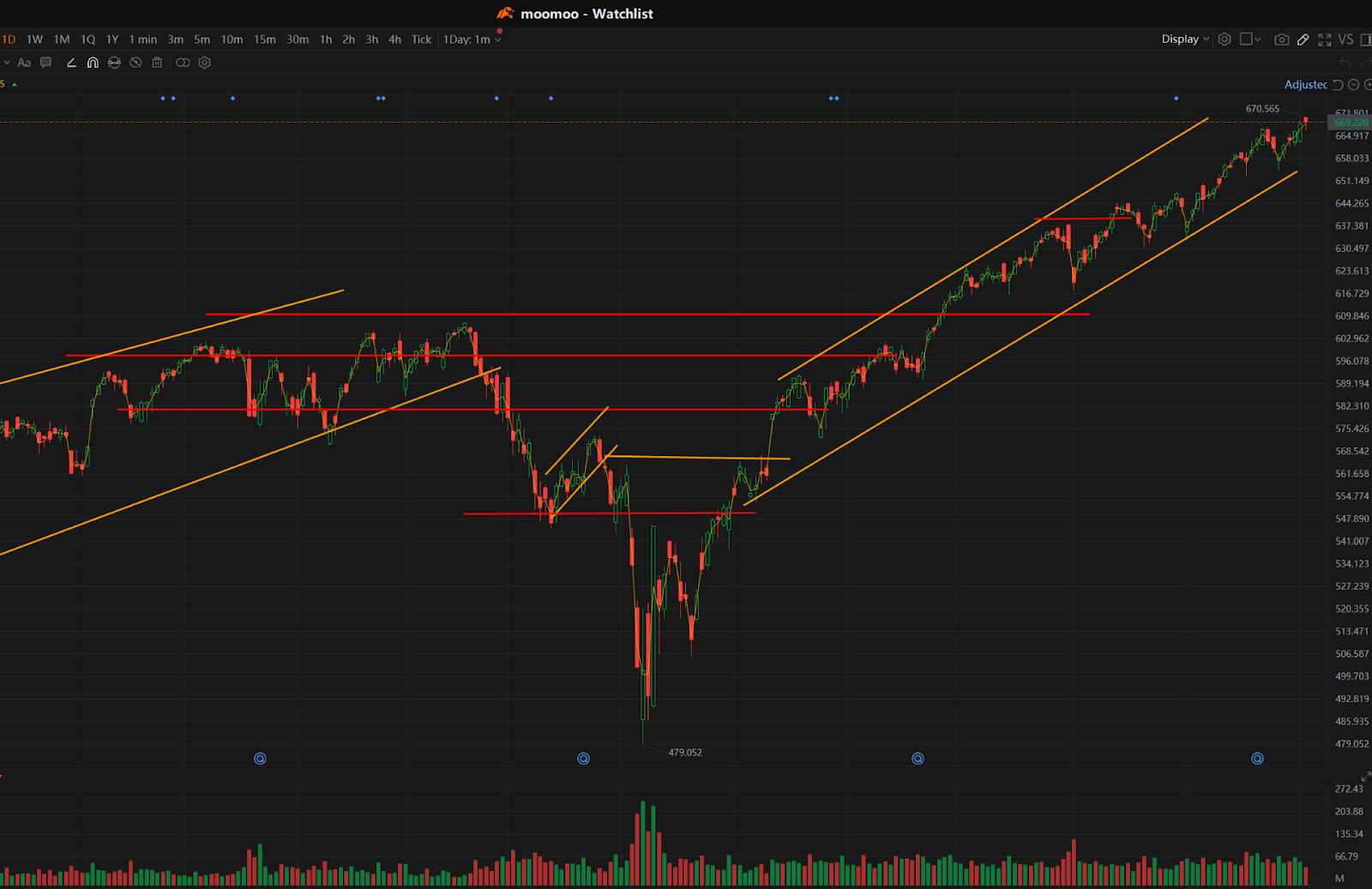Select the Aa text annotation tool

click(24, 63)
